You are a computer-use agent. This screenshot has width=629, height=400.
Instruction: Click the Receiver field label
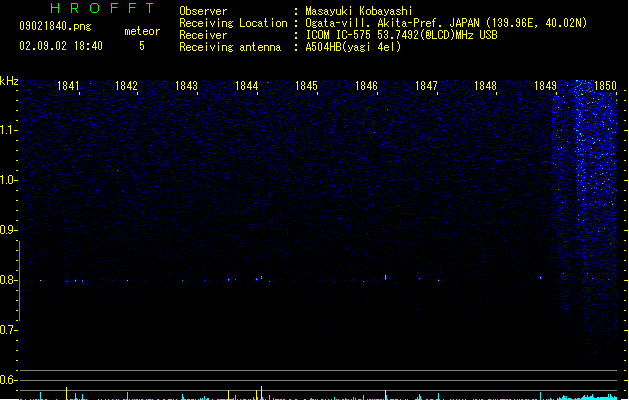coord(203,35)
